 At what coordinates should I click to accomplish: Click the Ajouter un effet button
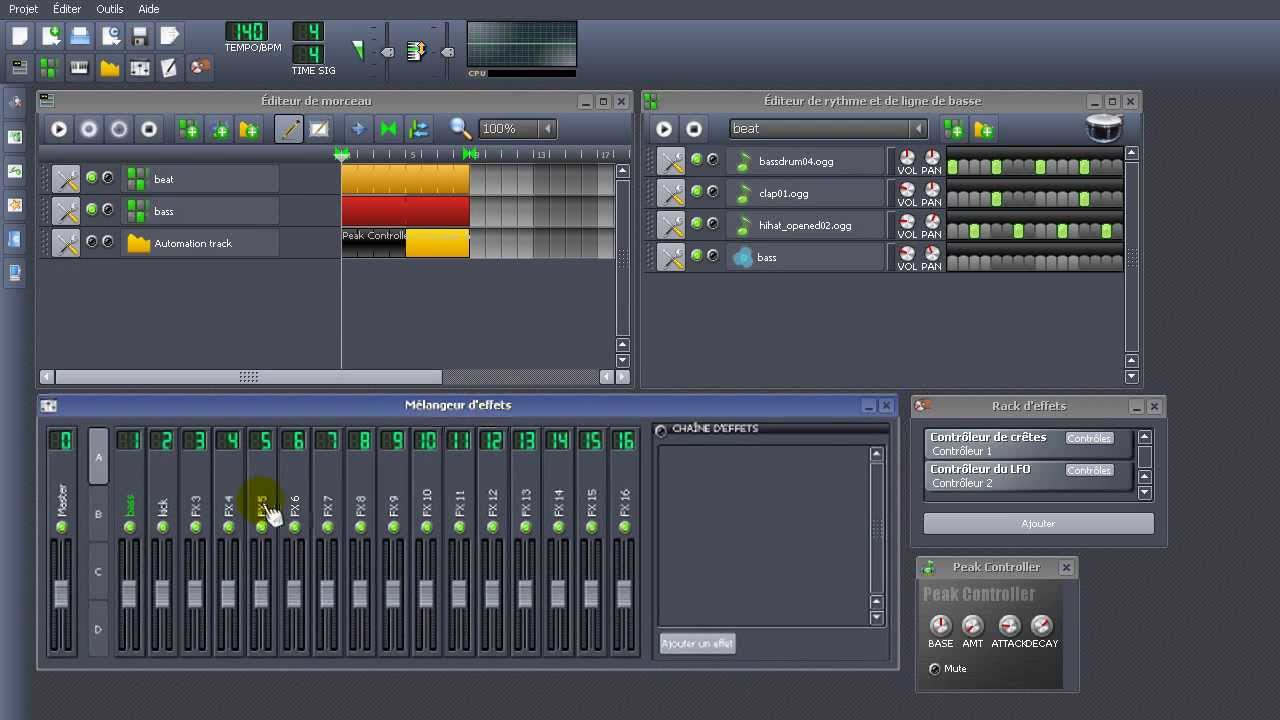click(x=698, y=643)
